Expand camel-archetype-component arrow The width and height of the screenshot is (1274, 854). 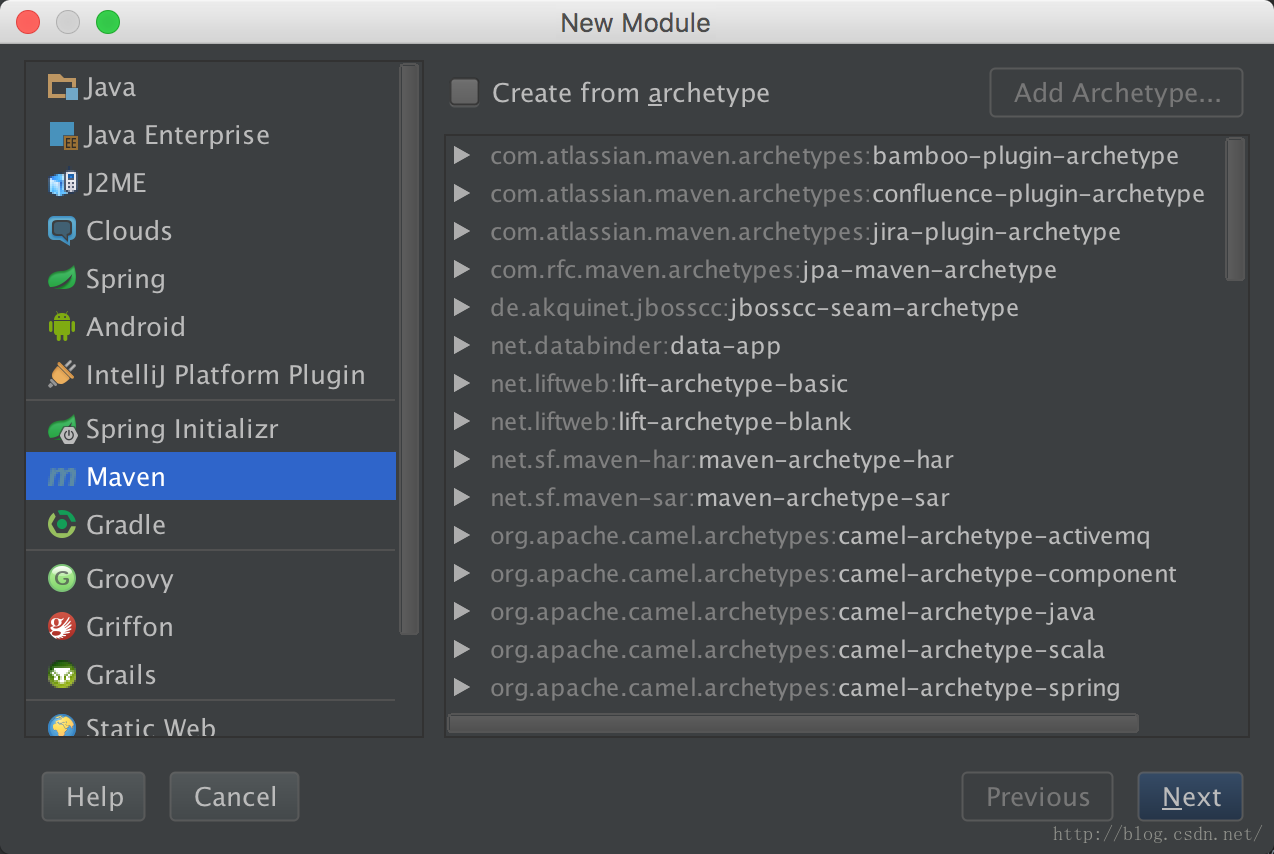coord(461,573)
